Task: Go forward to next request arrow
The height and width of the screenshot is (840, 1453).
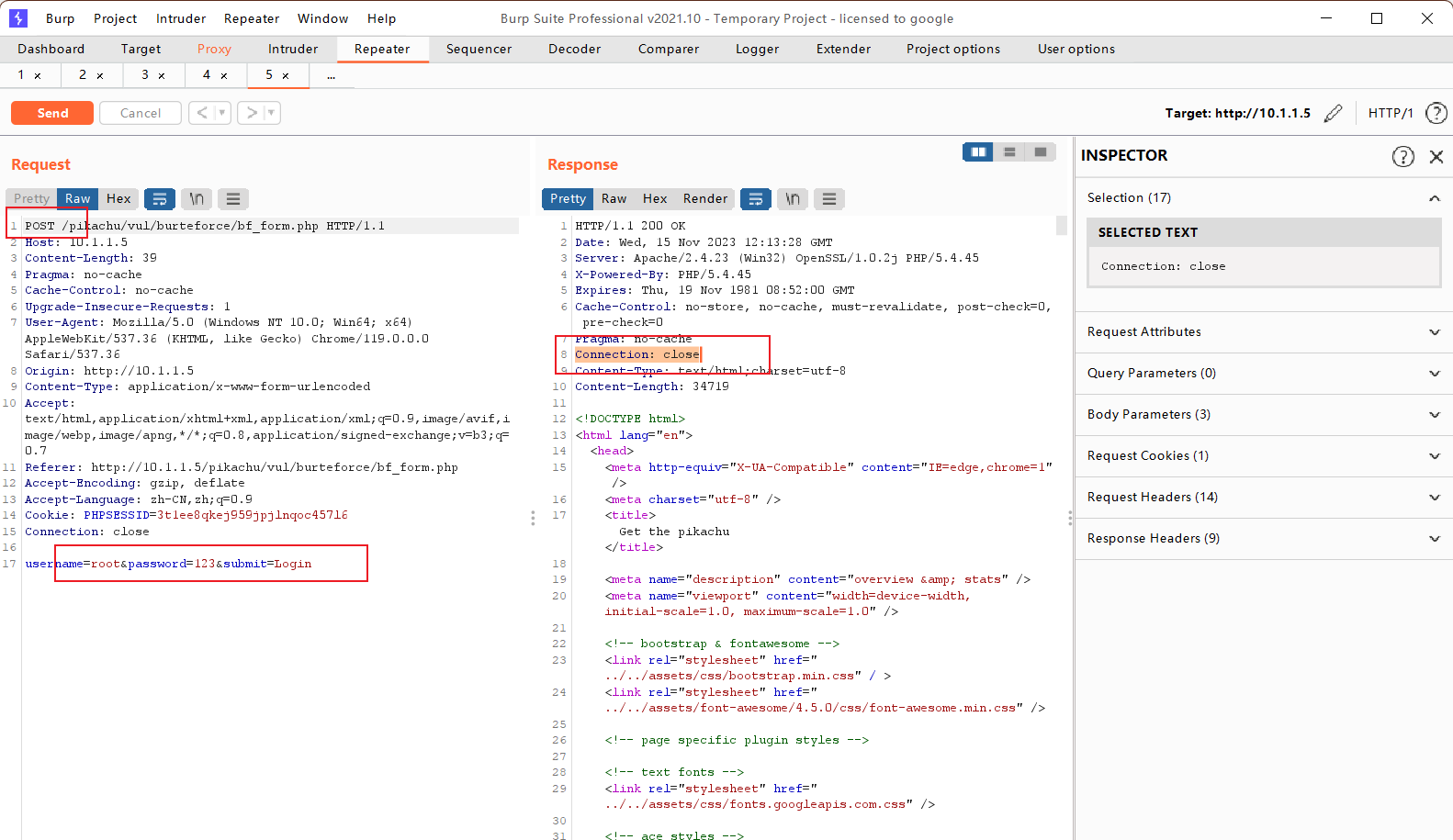Action: (x=251, y=113)
